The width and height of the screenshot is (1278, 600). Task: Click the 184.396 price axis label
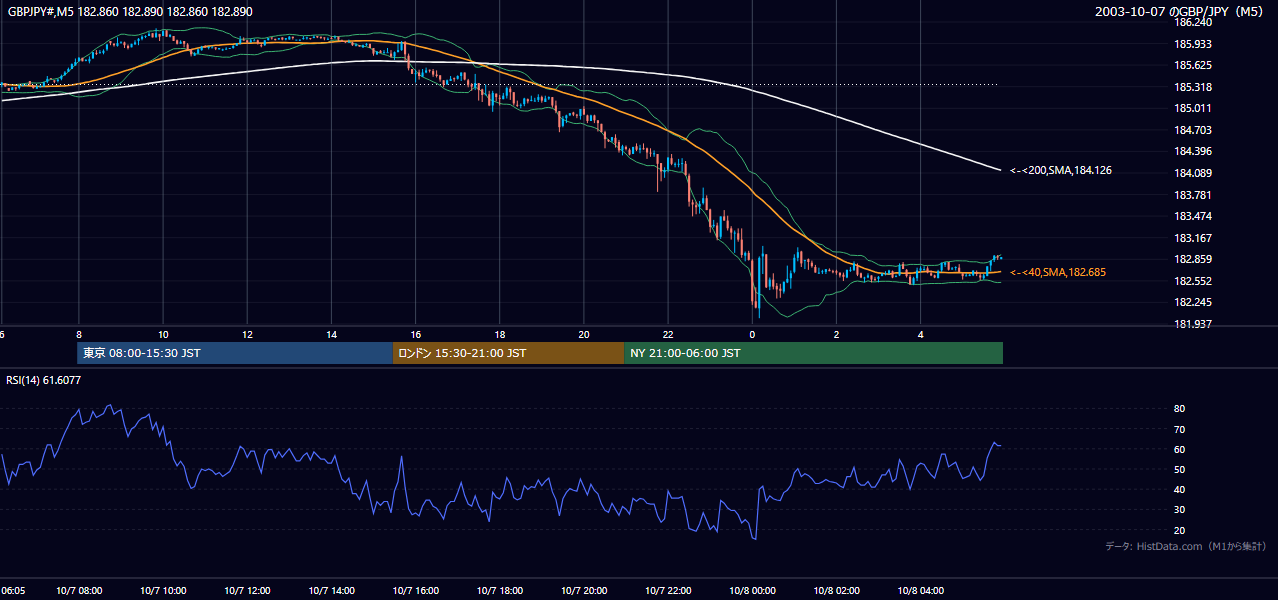click(x=1192, y=151)
